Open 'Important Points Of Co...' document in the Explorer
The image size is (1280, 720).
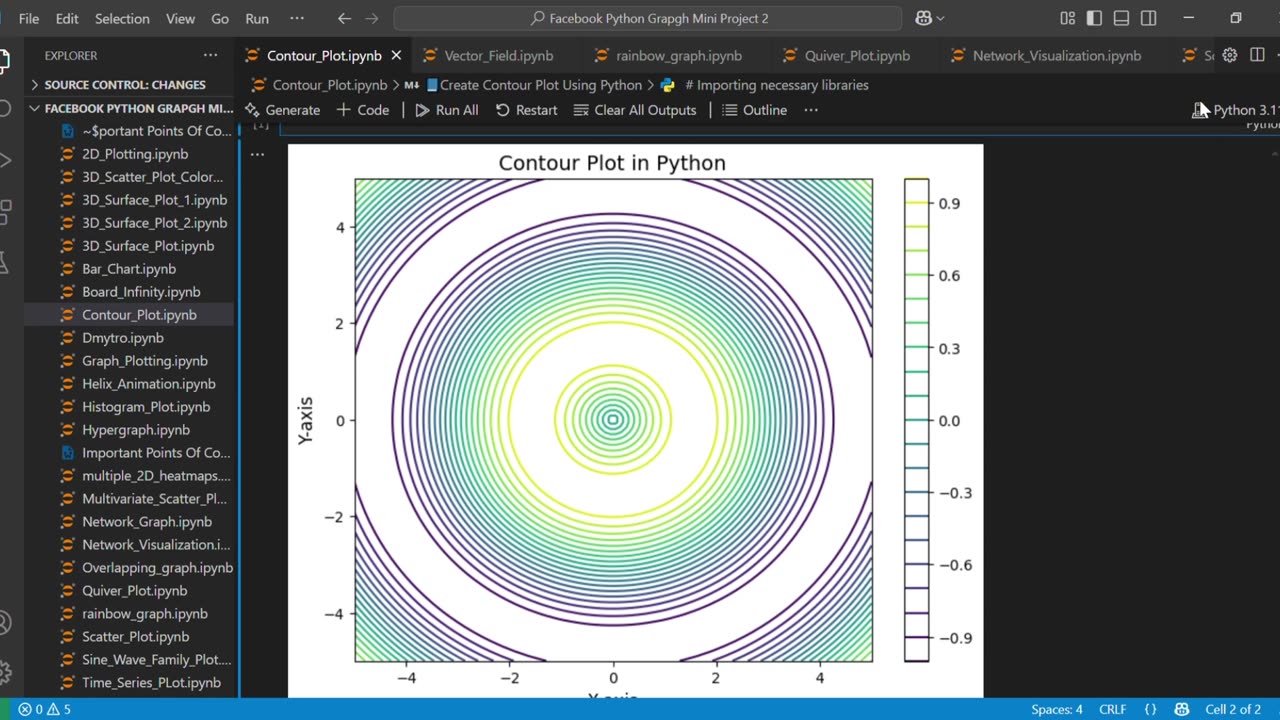click(x=156, y=453)
